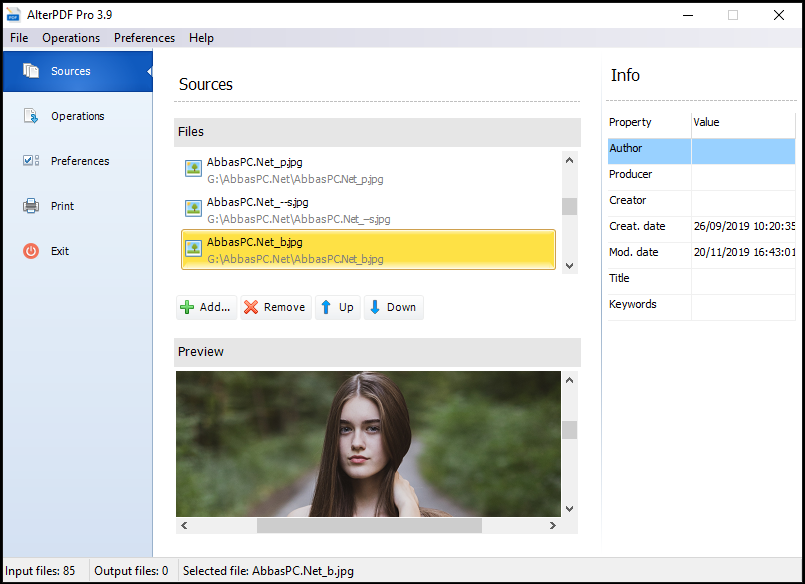Go to Operations in the sidebar
805x584 pixels.
point(78,116)
